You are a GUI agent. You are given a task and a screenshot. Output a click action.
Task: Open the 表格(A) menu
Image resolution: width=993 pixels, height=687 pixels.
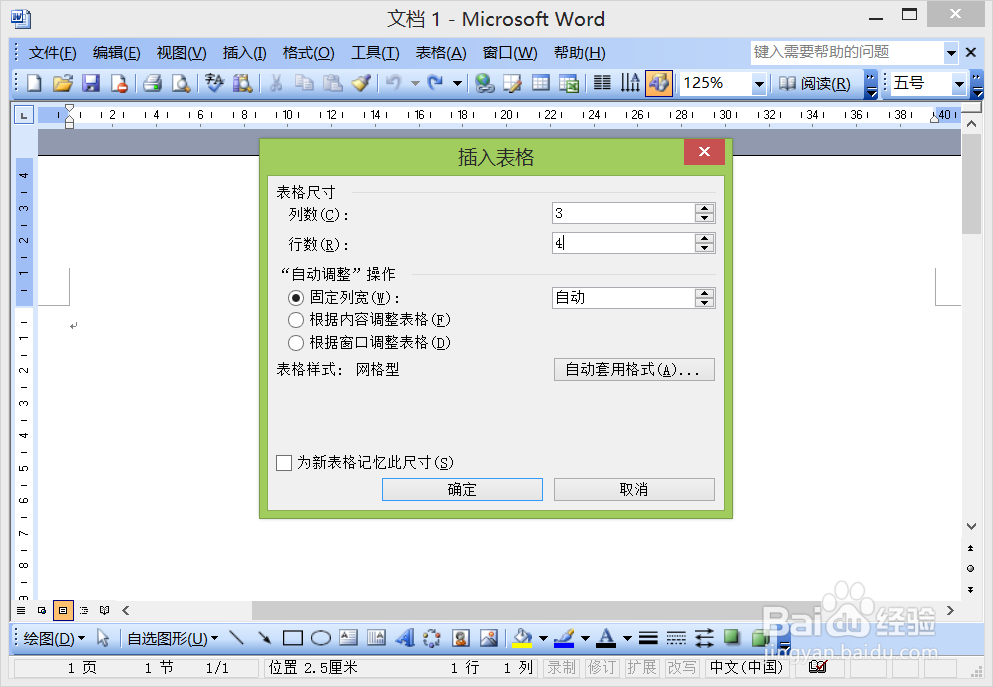pos(441,53)
